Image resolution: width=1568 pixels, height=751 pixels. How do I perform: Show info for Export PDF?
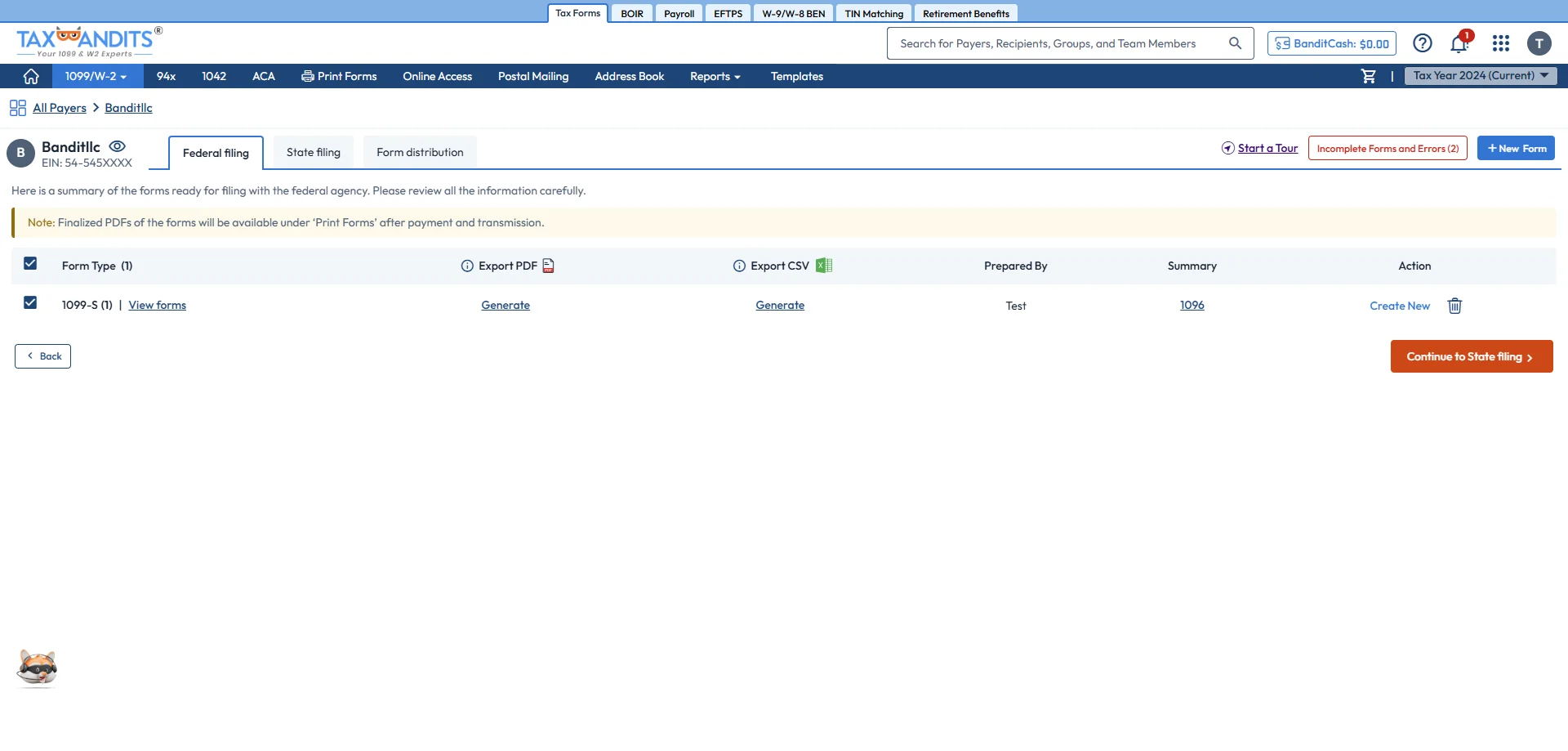click(x=467, y=266)
